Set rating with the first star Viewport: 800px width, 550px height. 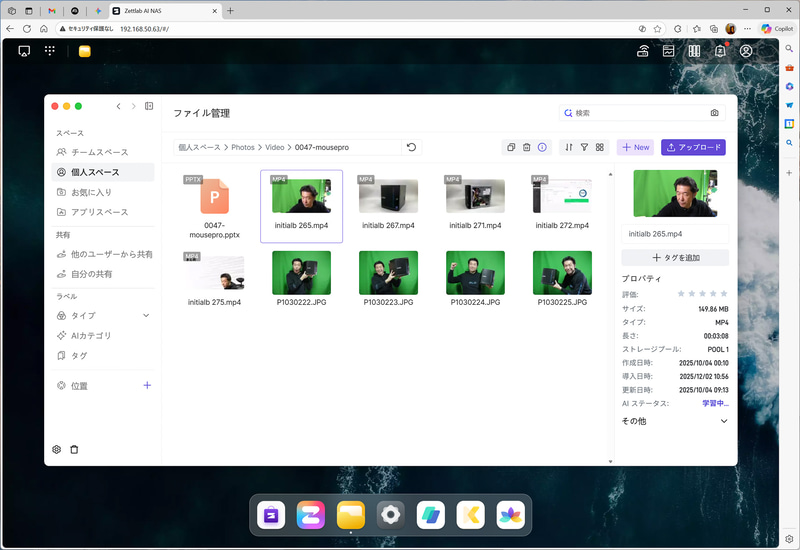pyautogui.click(x=681, y=293)
